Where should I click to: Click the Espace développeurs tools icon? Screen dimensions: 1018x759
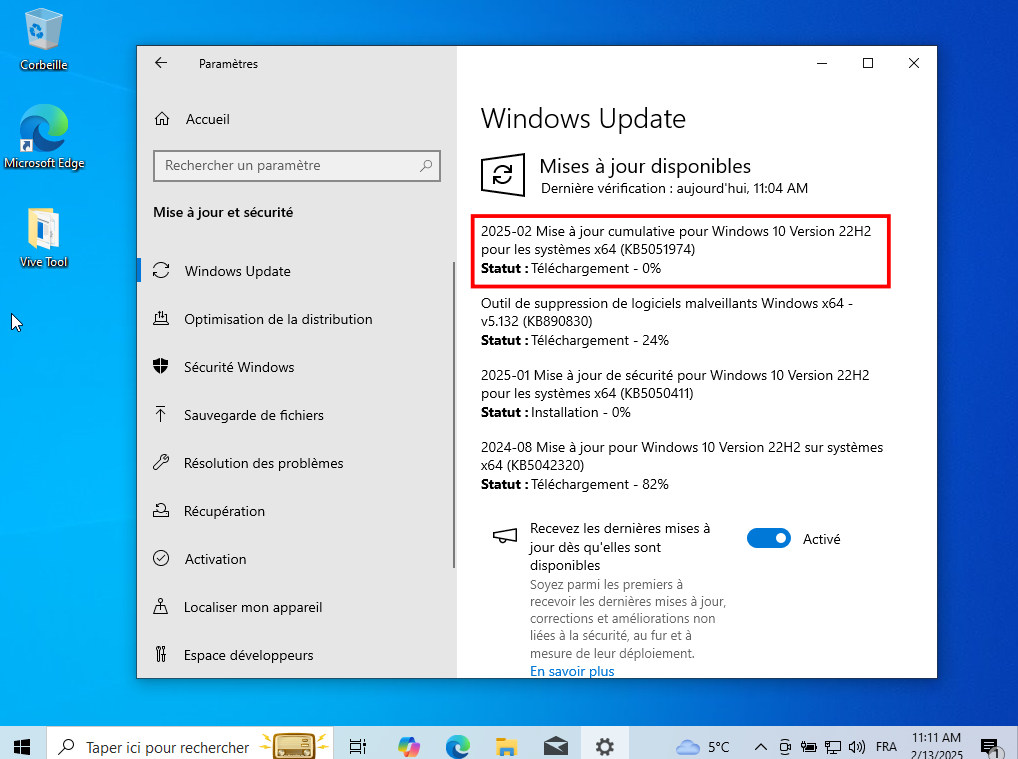[161, 654]
